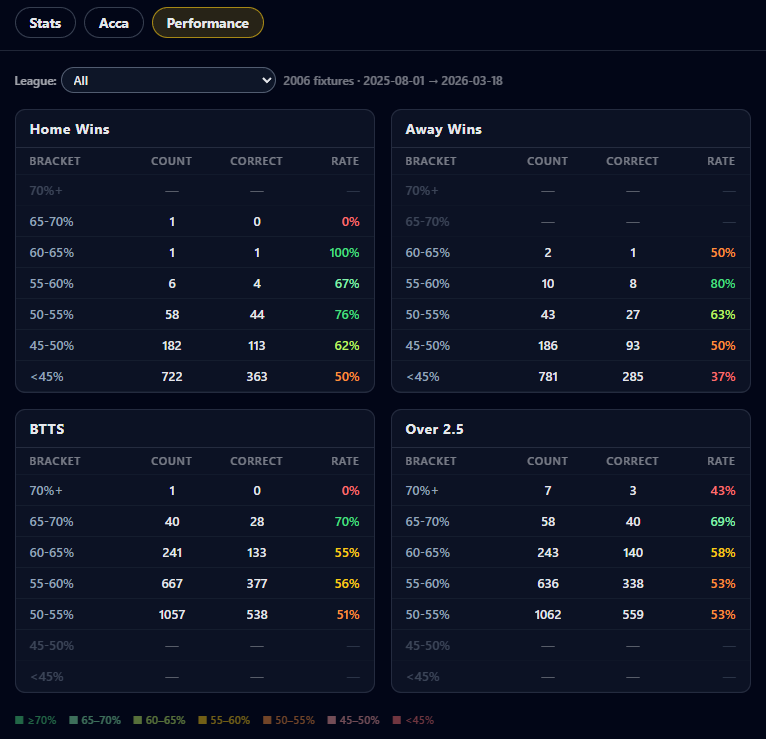
Task: Expand the League dropdown
Action: (x=168, y=80)
